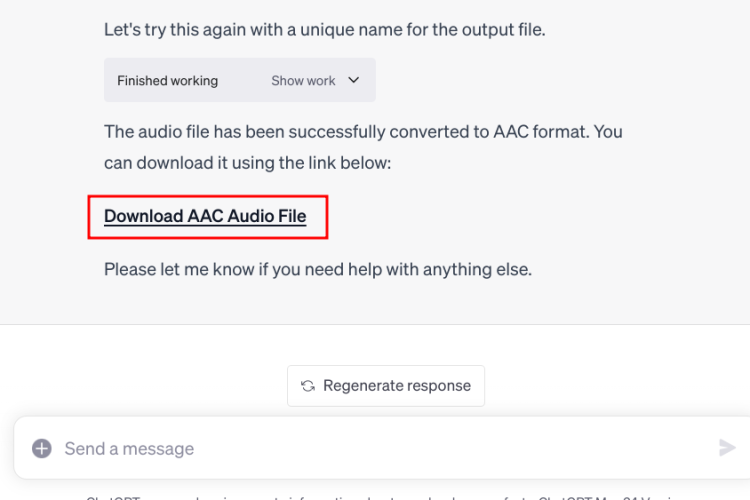Click the circular arrows regenerate icon
The height and width of the screenshot is (500, 750).
[308, 386]
